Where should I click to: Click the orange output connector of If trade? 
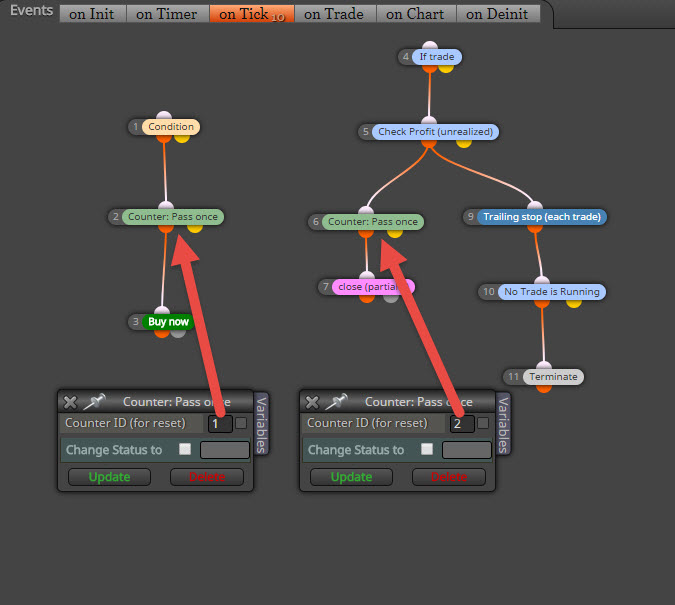click(x=429, y=68)
